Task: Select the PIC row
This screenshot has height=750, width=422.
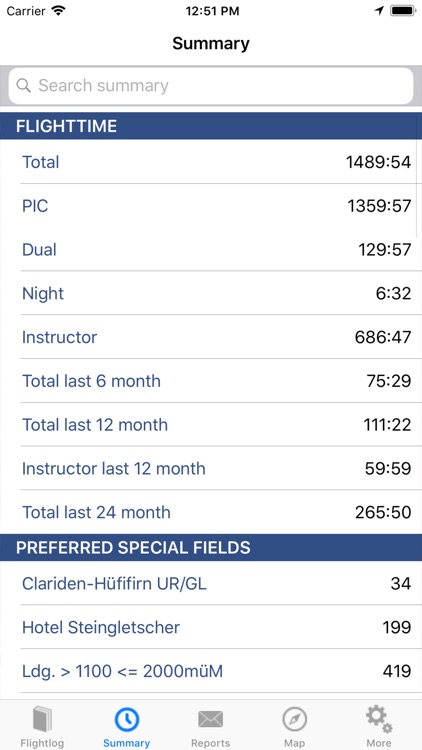Action: [211, 206]
